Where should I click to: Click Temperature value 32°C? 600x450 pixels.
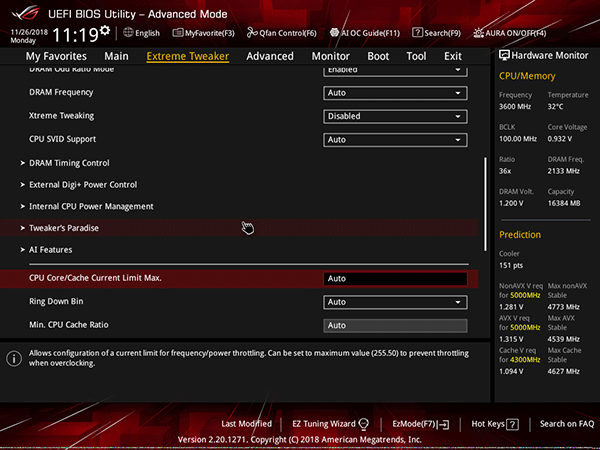pos(555,107)
